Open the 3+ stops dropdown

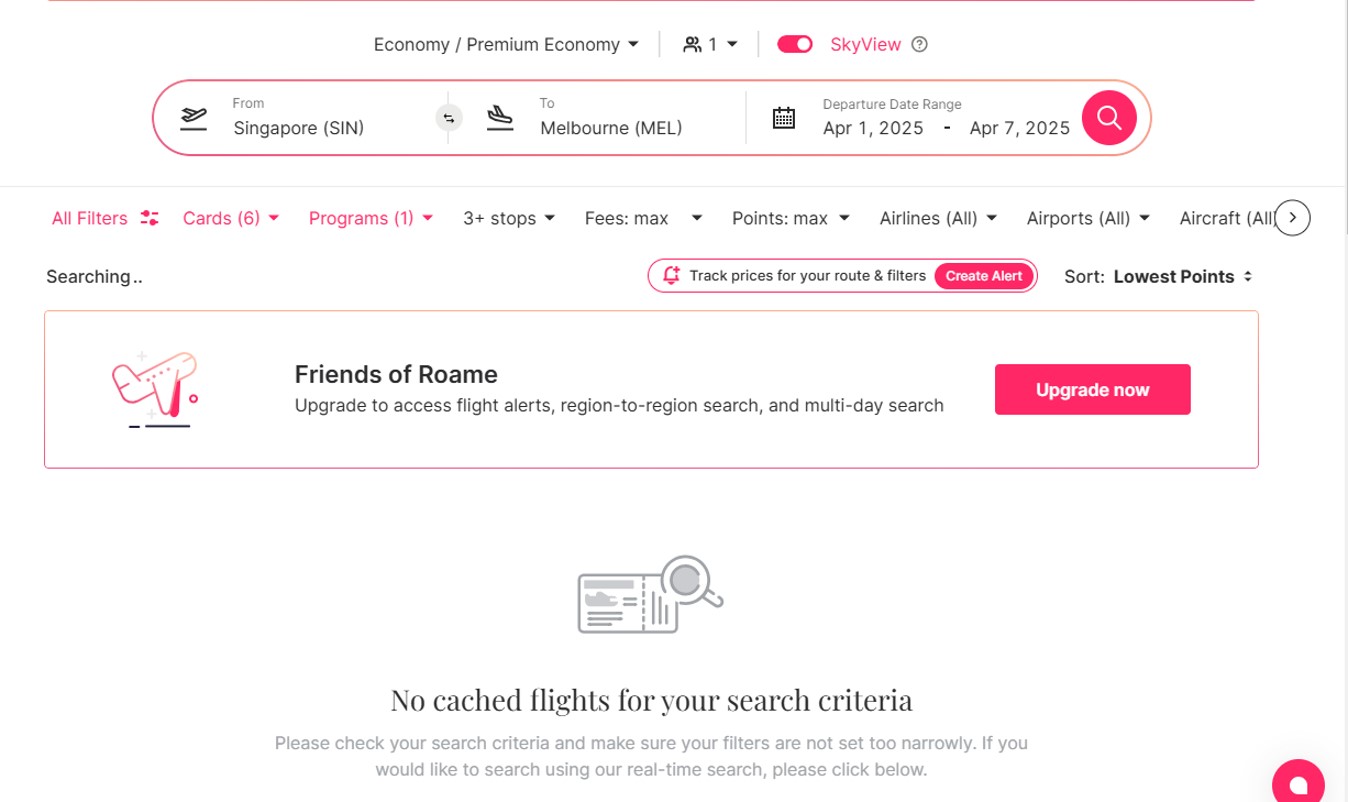509,218
